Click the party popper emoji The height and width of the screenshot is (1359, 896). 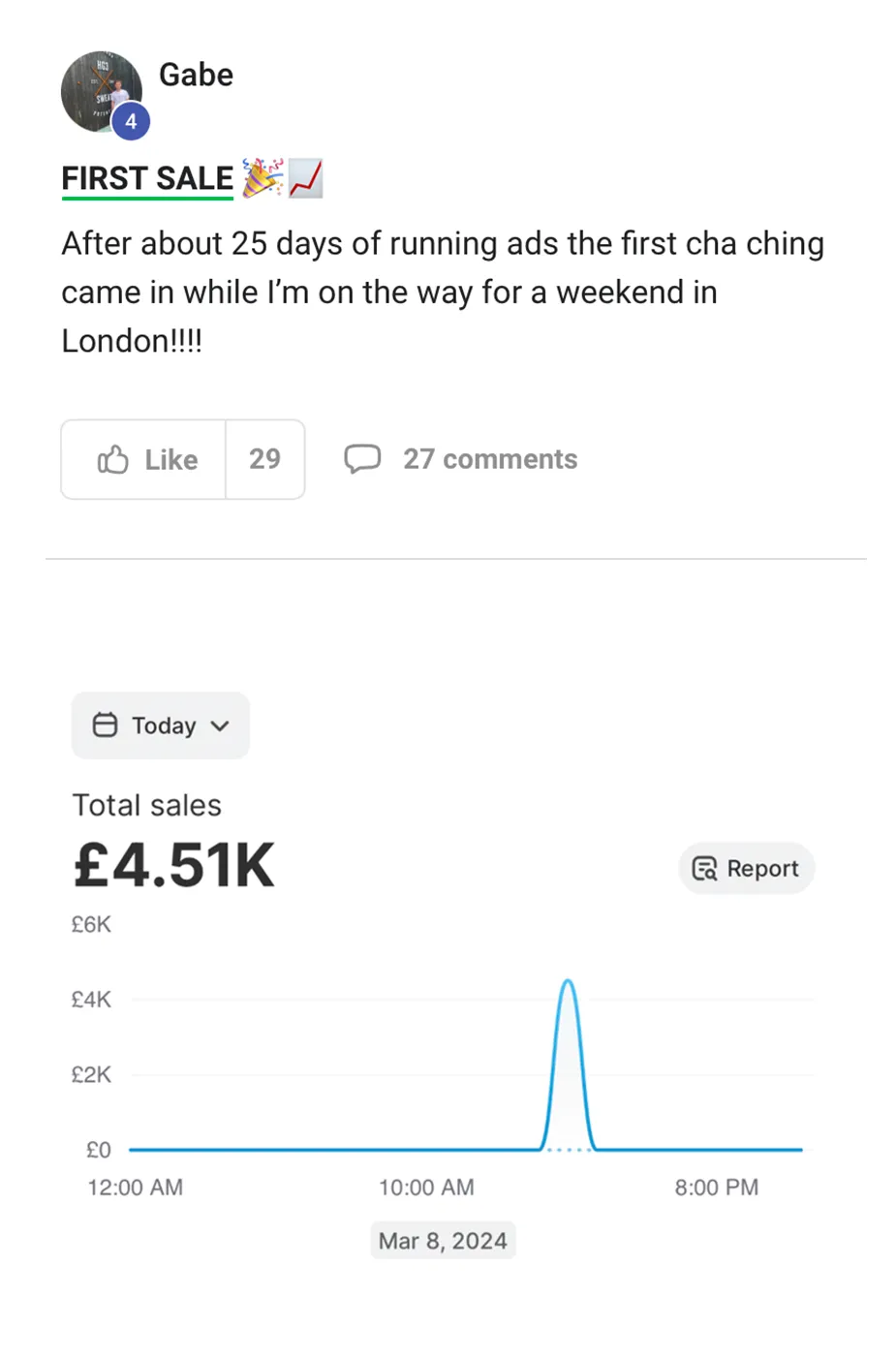262,177
